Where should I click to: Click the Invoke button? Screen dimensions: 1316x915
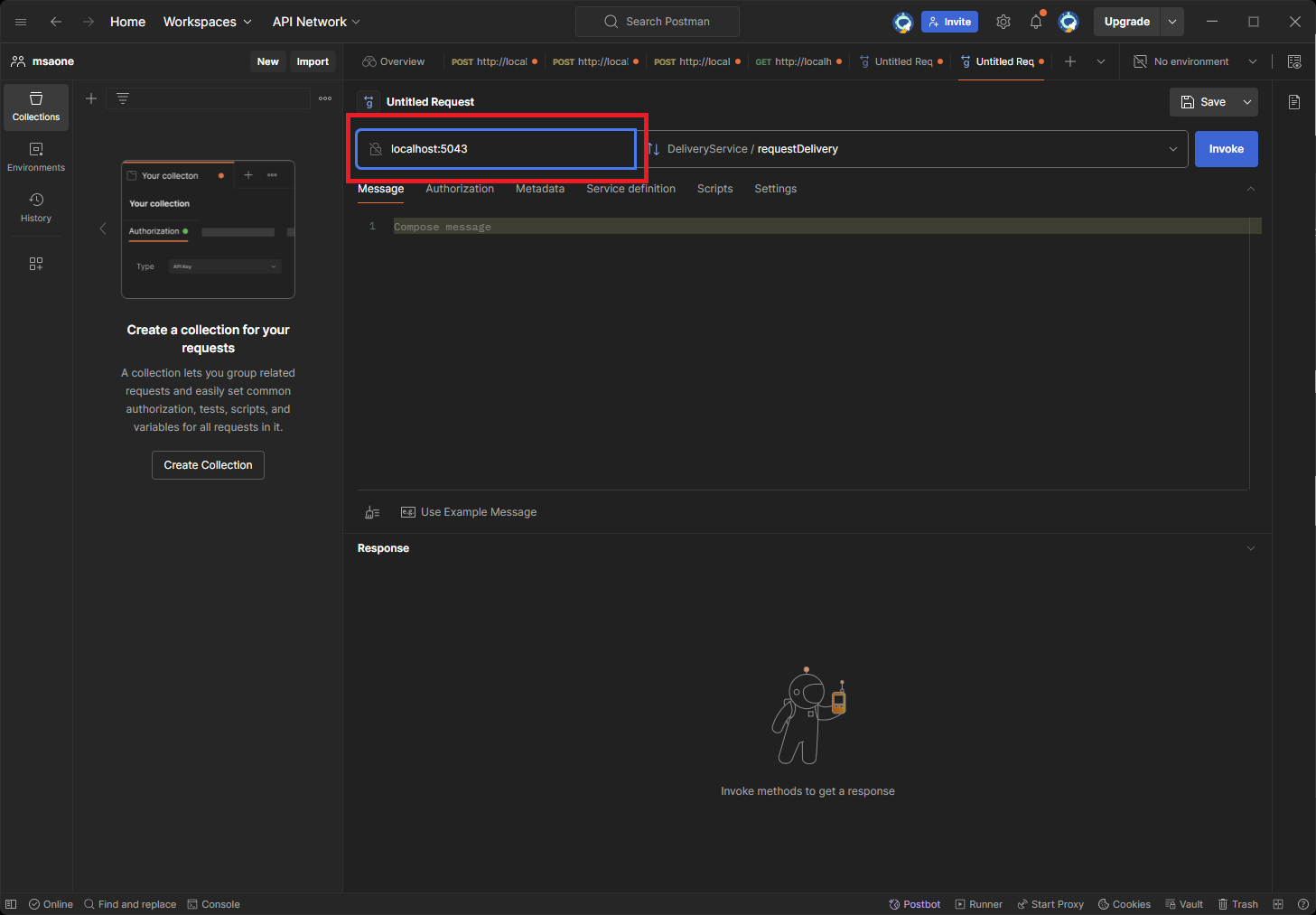[x=1226, y=149]
